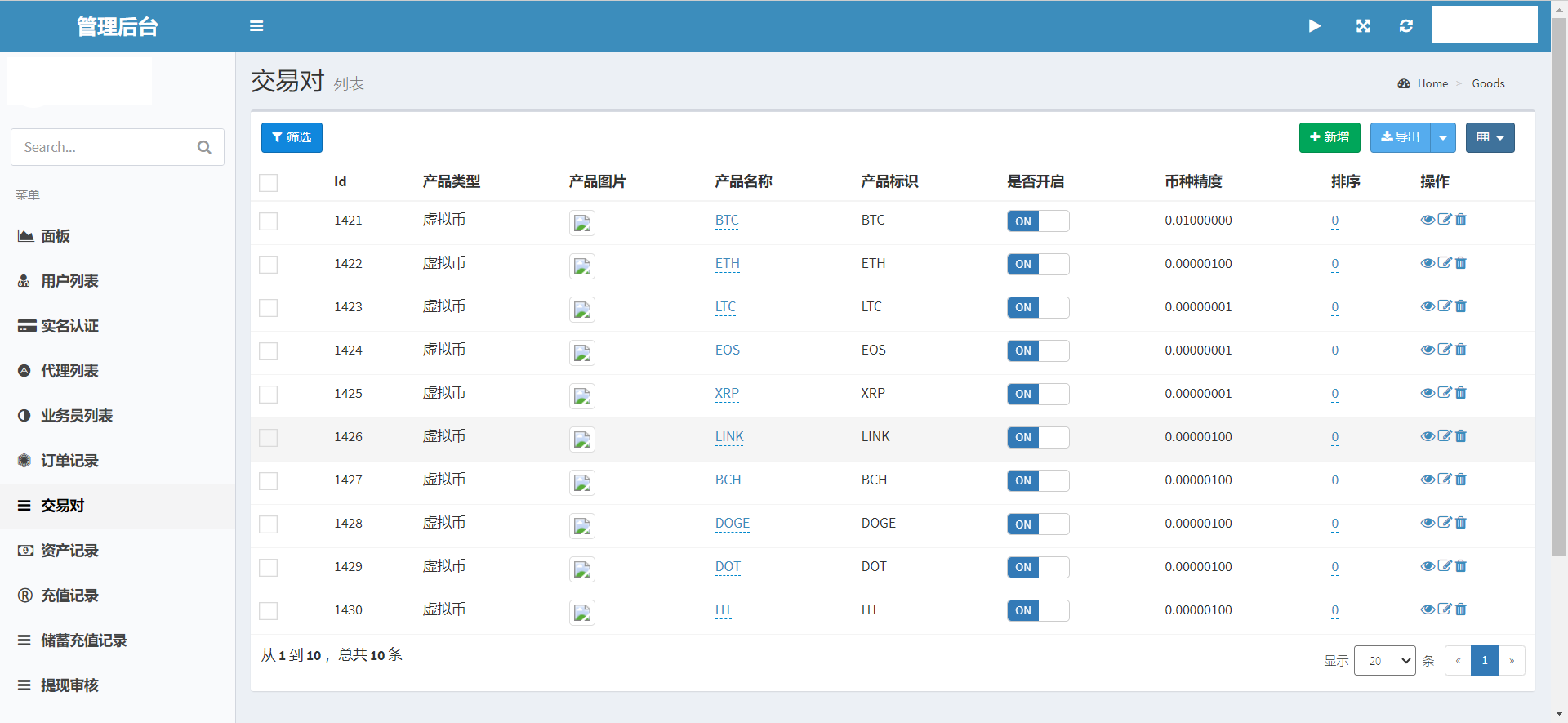The height and width of the screenshot is (723, 1568).
Task: Open the rows-per-page 20 selector
Action: [x=1385, y=660]
